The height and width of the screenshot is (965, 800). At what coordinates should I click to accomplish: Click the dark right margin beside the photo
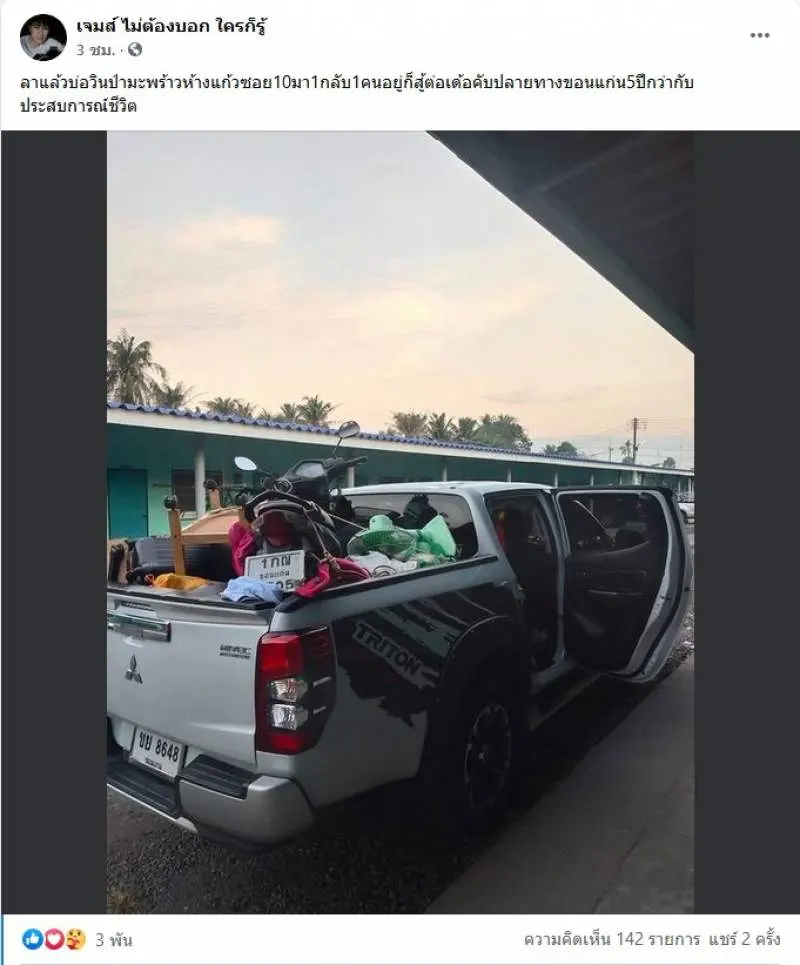coord(746,522)
